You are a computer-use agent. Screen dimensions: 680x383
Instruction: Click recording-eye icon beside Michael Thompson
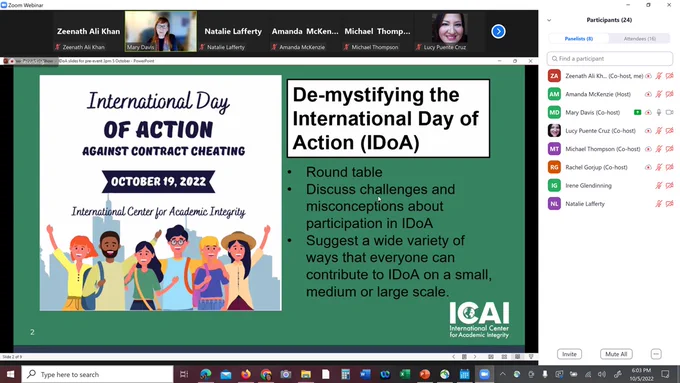point(648,149)
